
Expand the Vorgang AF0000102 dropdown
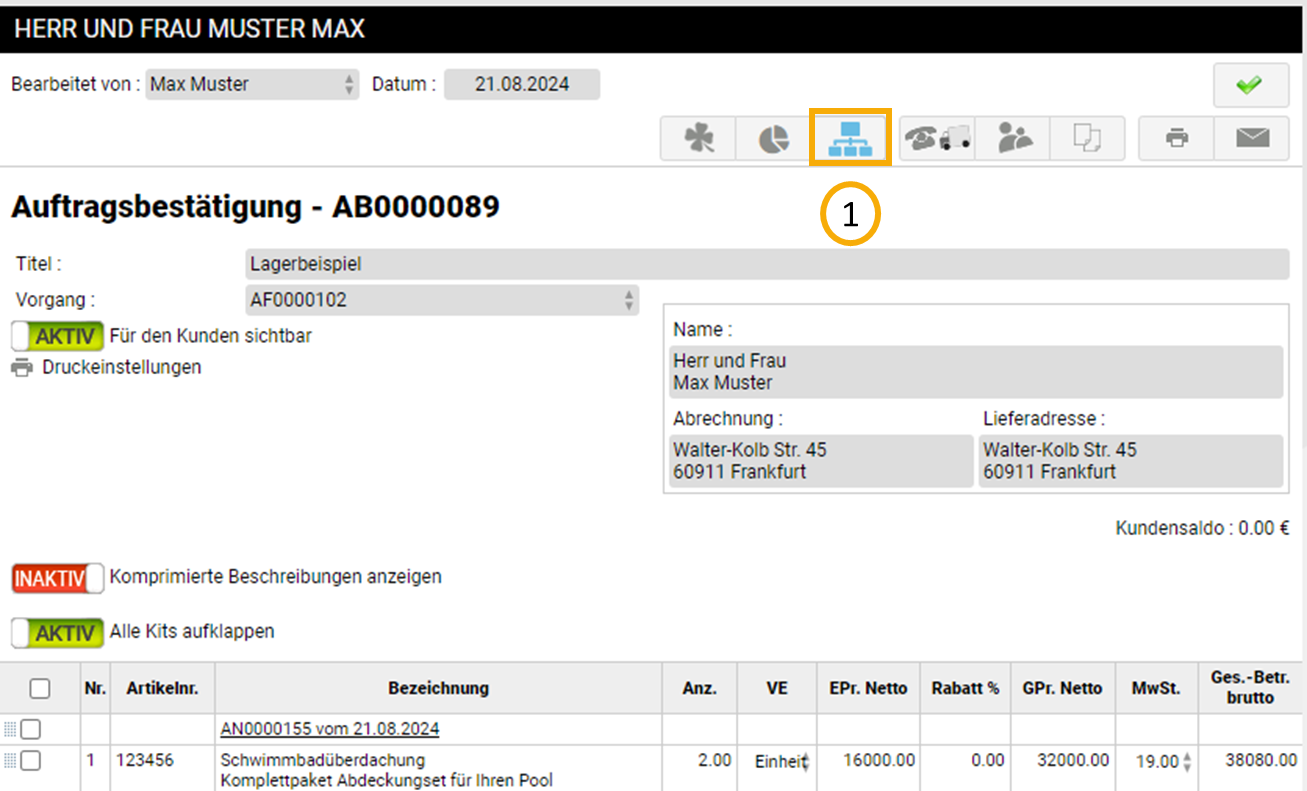[x=441, y=300]
